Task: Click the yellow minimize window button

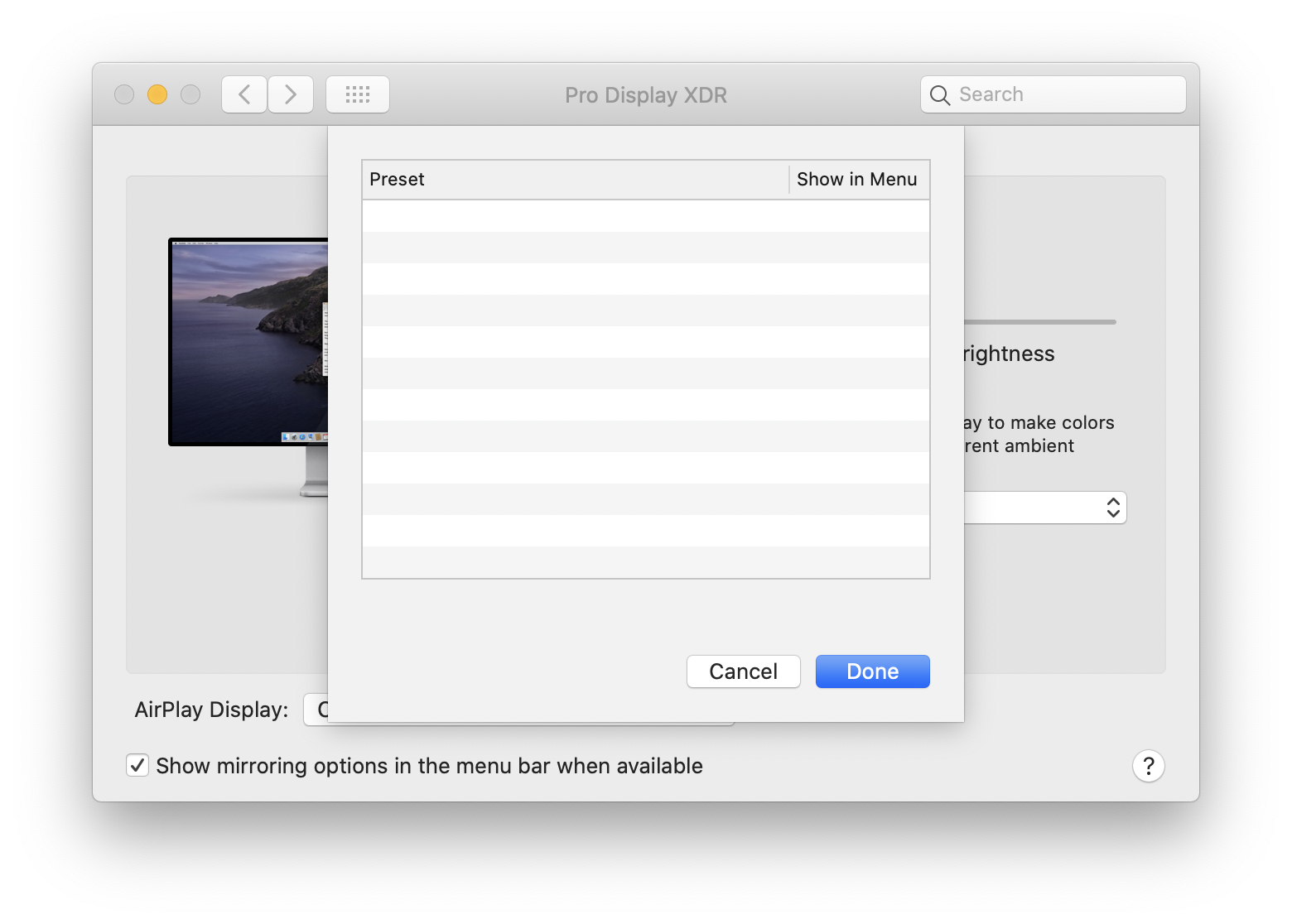Action: 157,94
